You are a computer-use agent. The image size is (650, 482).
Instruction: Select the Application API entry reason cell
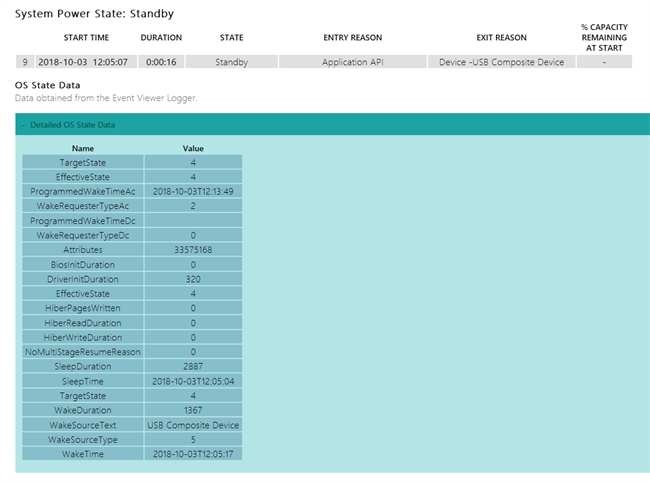pos(352,62)
